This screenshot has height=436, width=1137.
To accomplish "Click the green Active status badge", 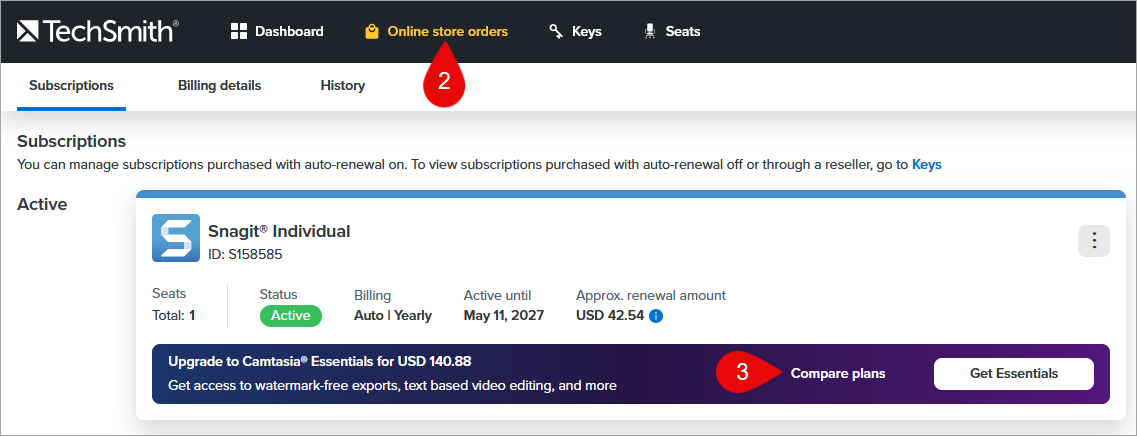I will (x=291, y=316).
